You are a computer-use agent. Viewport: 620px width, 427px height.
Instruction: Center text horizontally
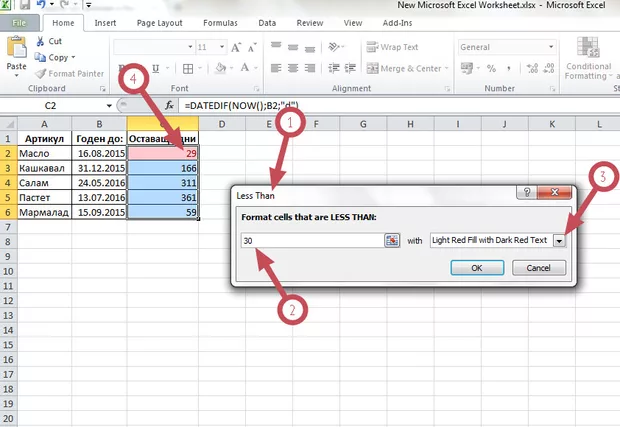tap(293, 68)
